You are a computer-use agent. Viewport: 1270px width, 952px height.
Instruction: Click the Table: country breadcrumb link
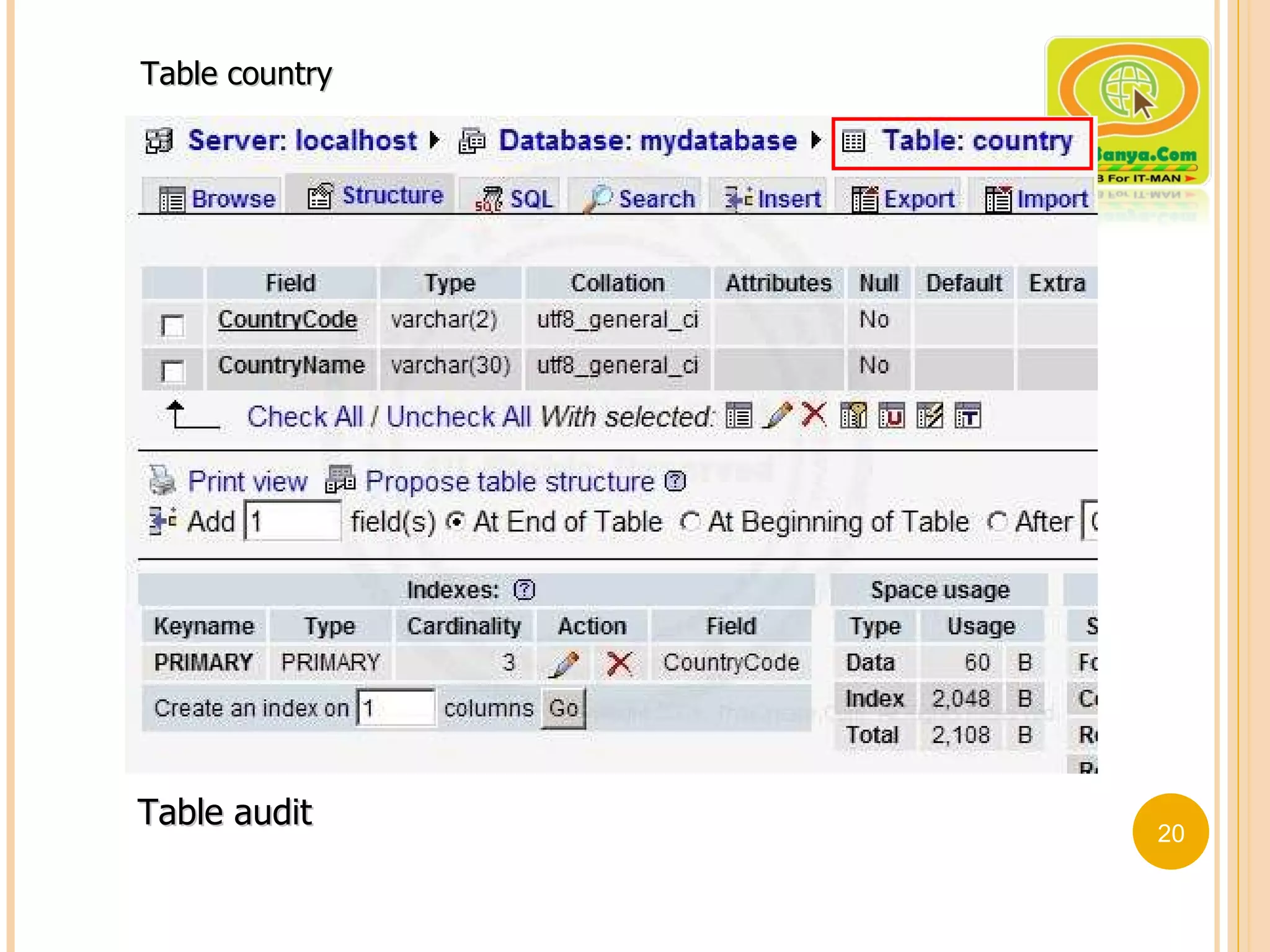click(977, 141)
